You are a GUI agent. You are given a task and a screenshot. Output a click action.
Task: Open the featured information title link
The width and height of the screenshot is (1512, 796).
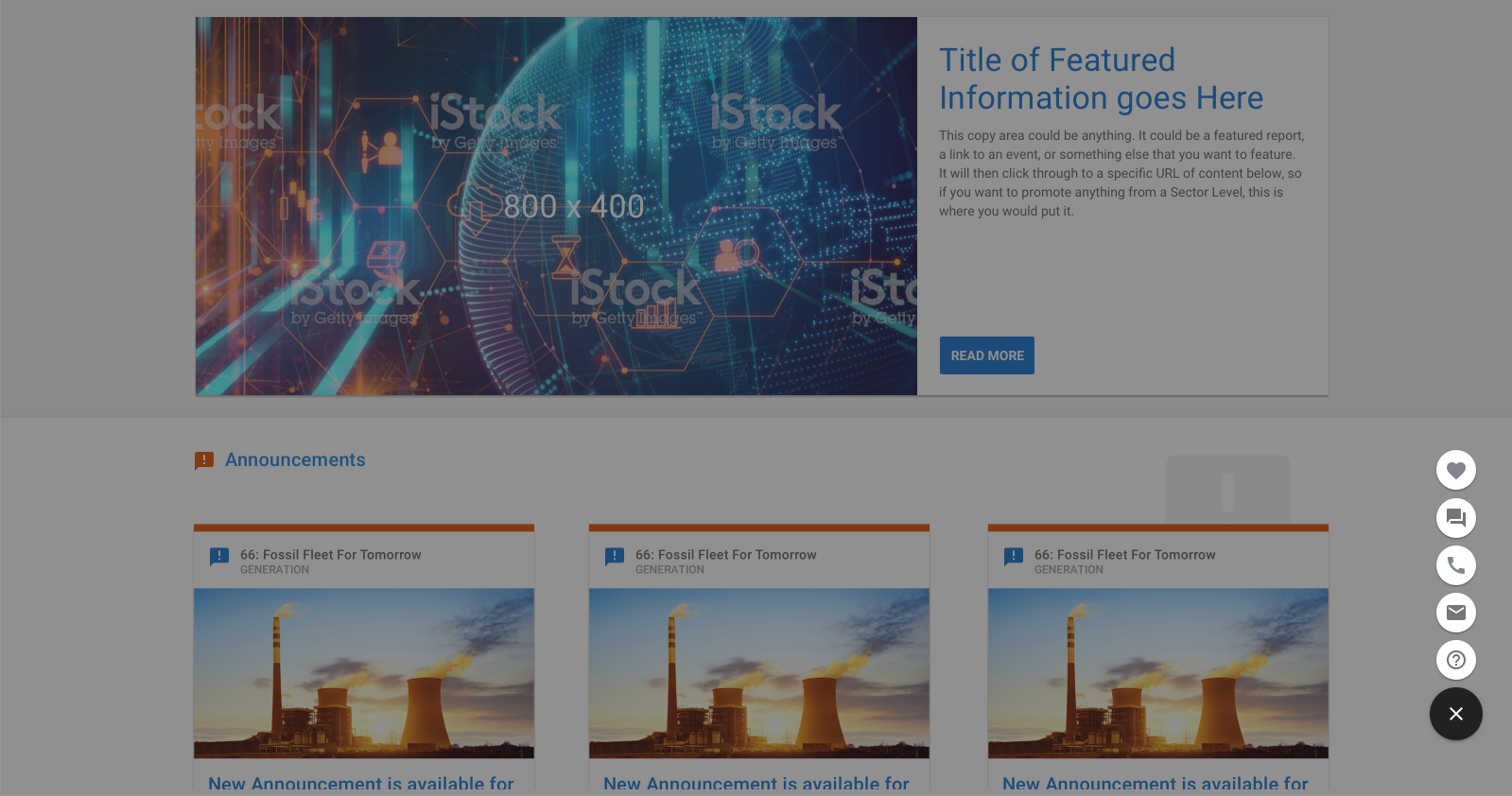click(1101, 79)
